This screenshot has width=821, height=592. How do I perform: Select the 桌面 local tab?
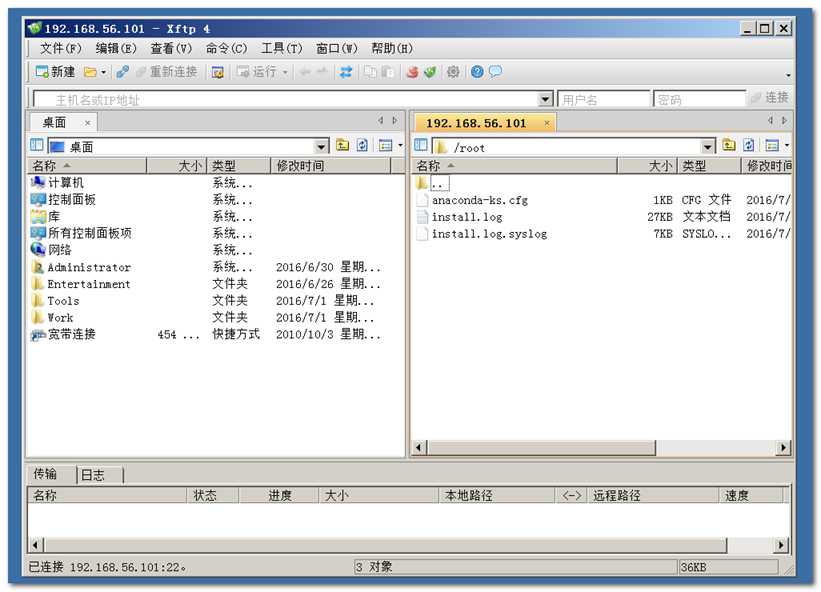click(54, 122)
